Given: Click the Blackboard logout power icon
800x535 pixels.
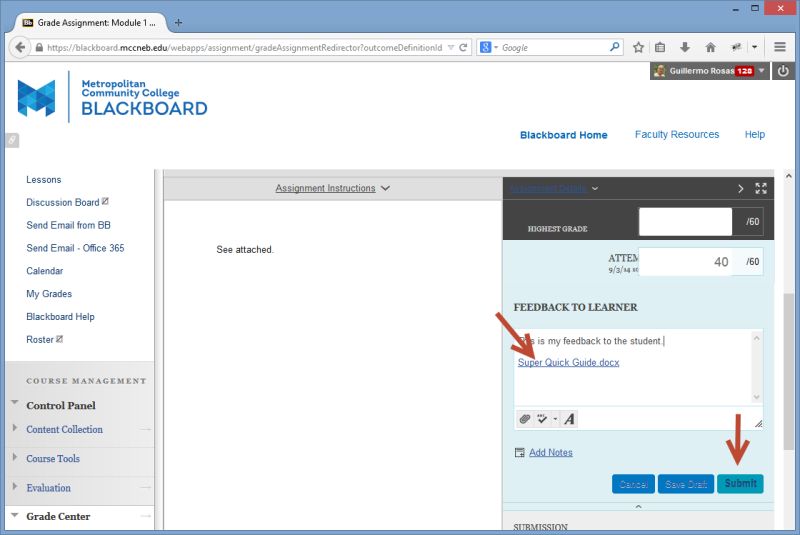Looking at the screenshot, I should [783, 71].
